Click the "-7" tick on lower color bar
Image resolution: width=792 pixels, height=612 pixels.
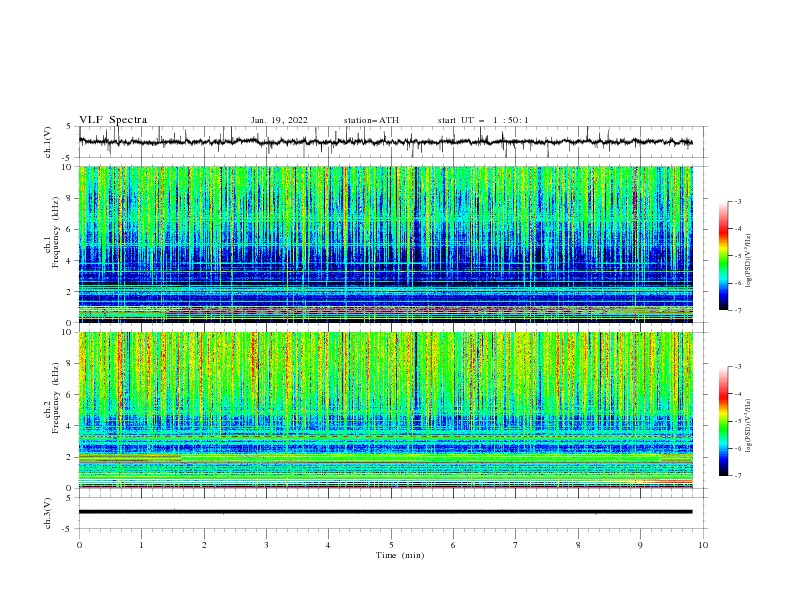coord(737,476)
